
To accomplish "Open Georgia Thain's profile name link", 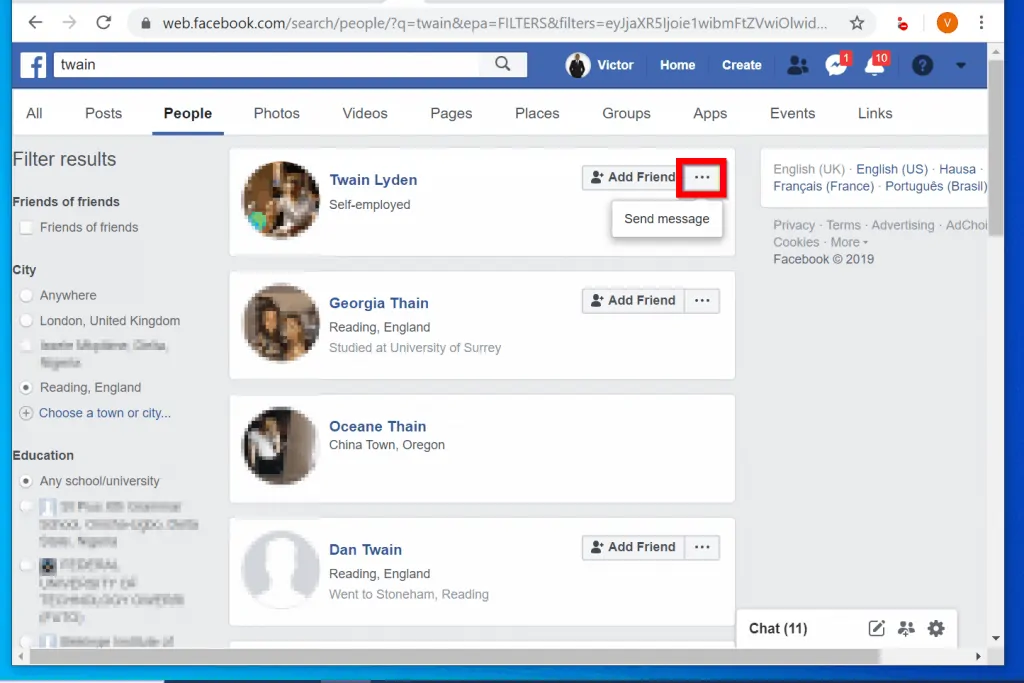I will [379, 303].
